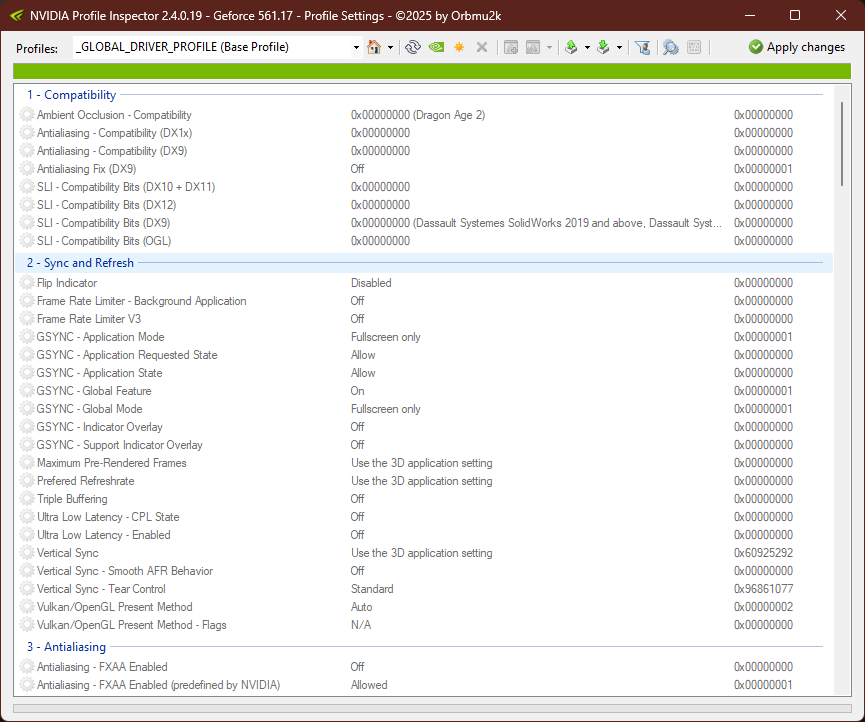865x722 pixels.
Task: Open the dropdown arrow next to the home icon
Action: coord(391,47)
